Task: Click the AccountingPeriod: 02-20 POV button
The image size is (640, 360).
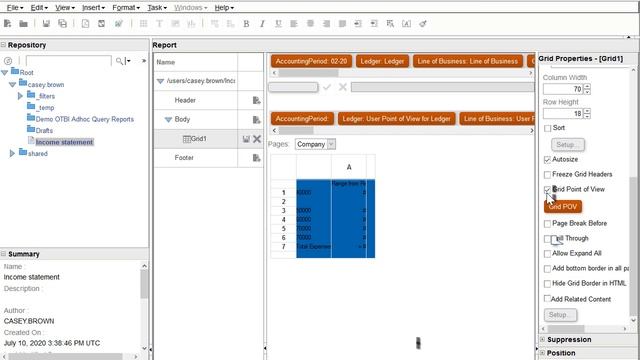Action: [311, 61]
